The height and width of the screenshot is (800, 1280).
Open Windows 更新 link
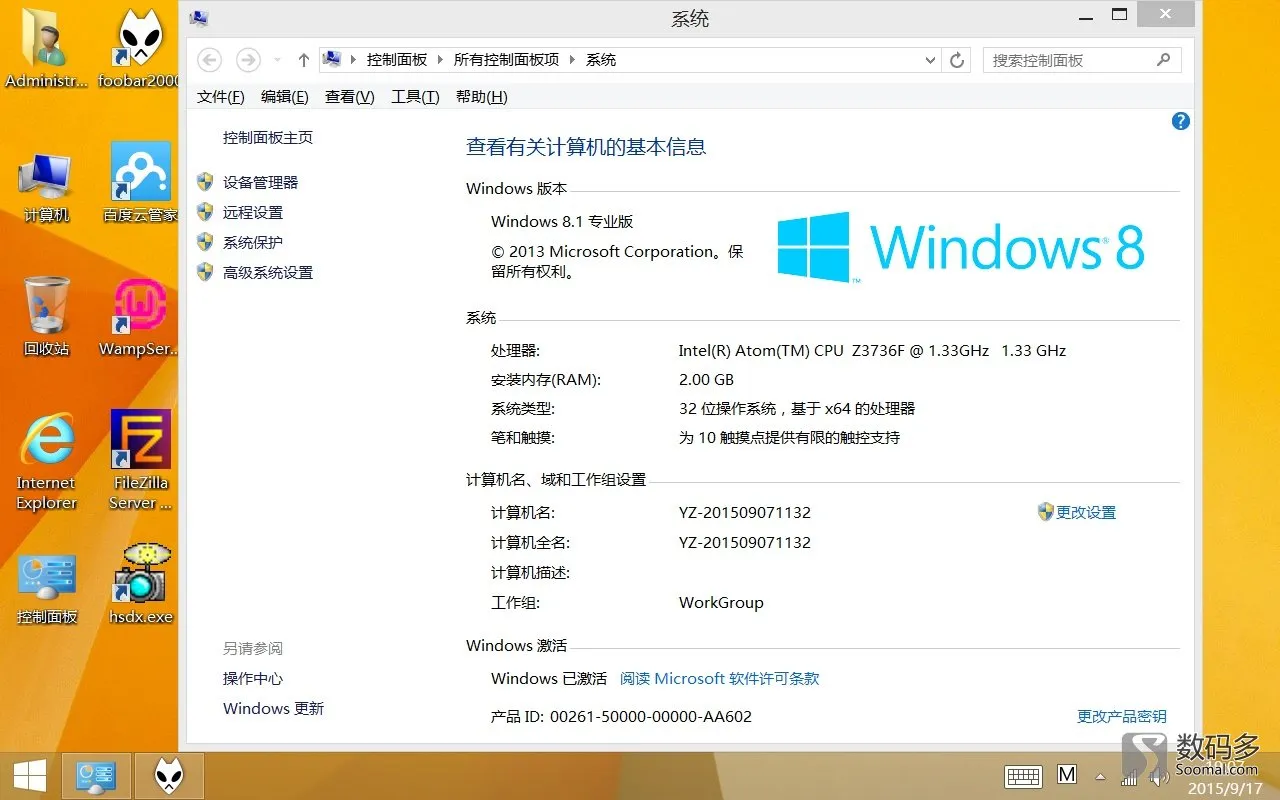(x=273, y=709)
